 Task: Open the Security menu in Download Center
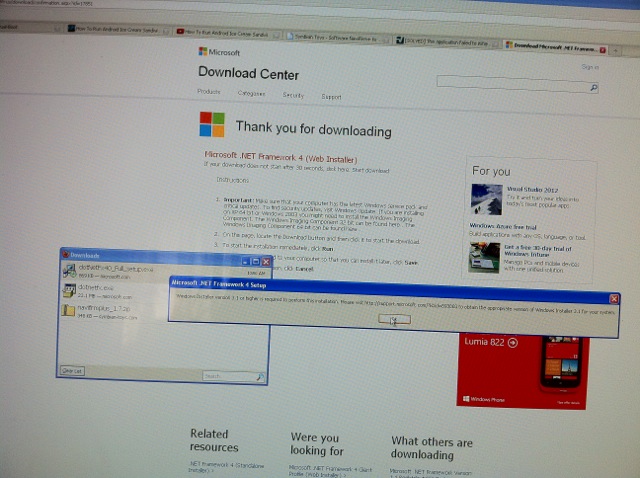(293, 95)
